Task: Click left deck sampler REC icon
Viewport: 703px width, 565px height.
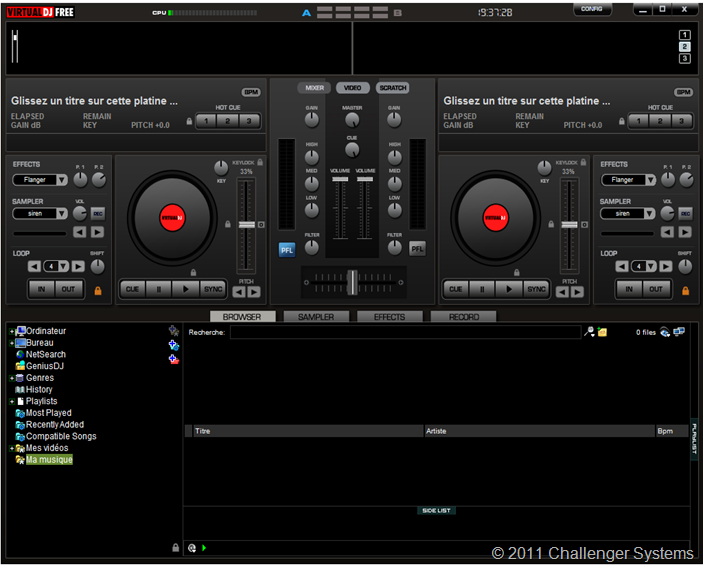Action: pyautogui.click(x=98, y=213)
